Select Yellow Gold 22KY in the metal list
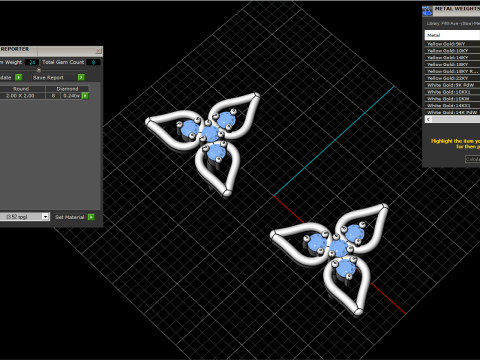Screen dimensions: 480x360 click(x=452, y=78)
